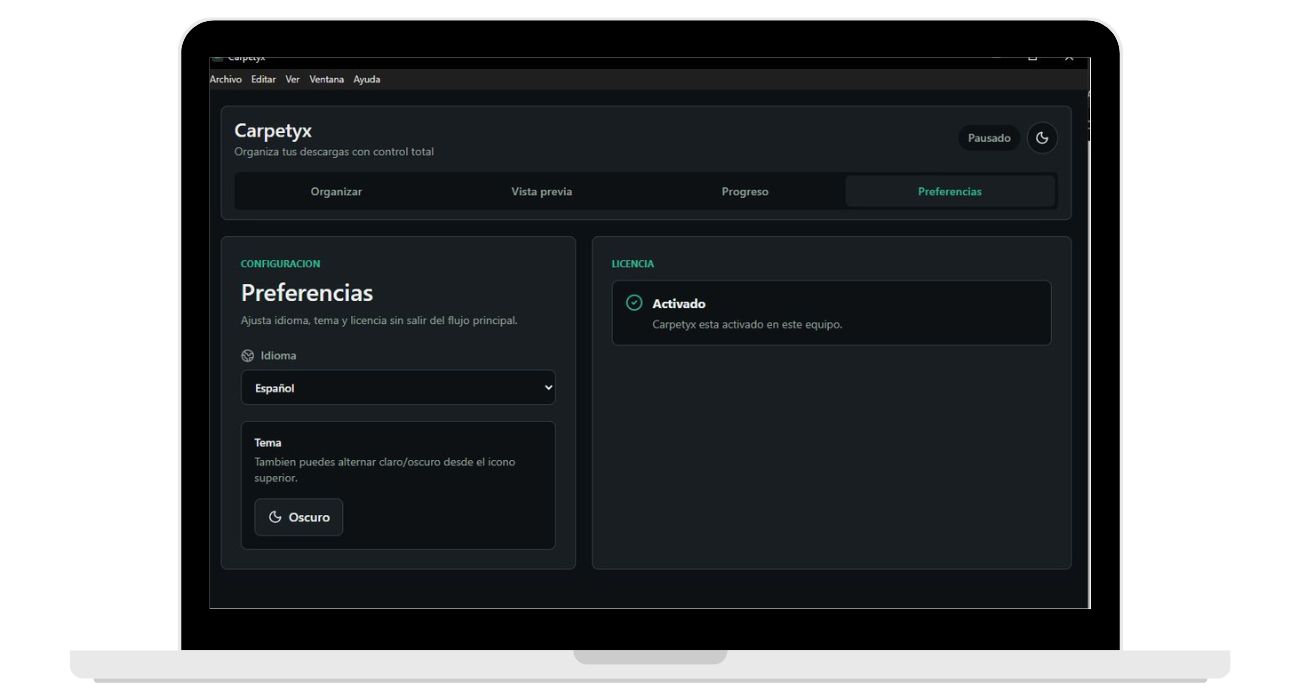Switch theme using the Oscuro button

pos(299,517)
